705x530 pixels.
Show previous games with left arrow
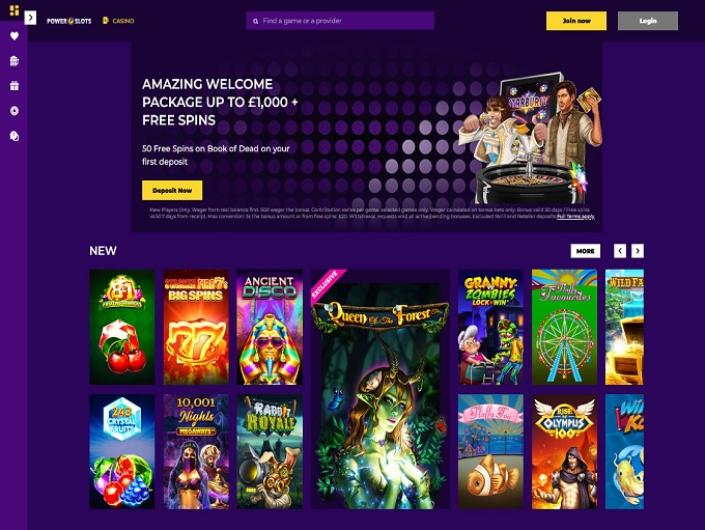point(620,251)
